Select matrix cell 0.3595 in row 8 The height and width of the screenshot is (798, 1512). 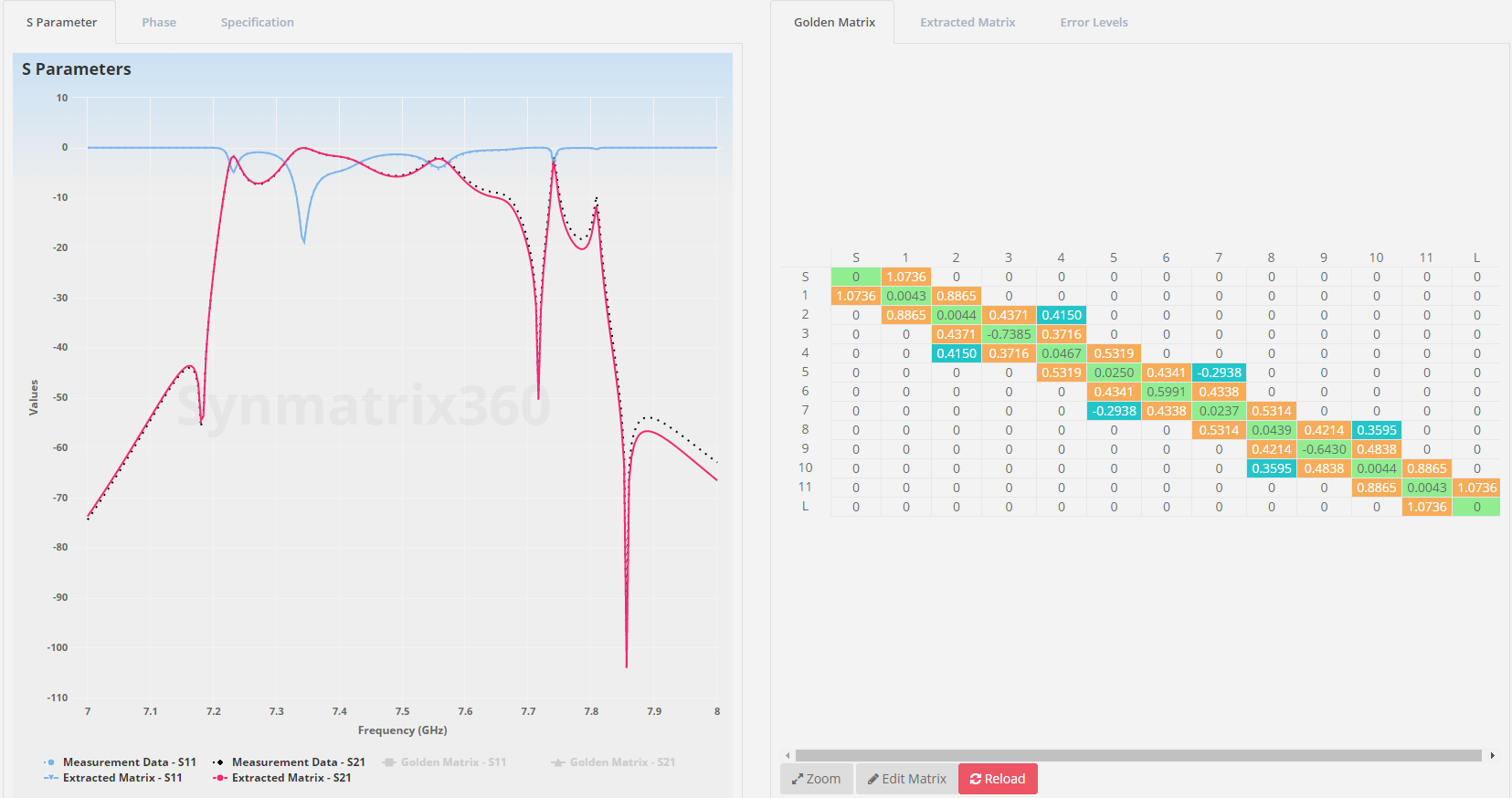point(1377,430)
